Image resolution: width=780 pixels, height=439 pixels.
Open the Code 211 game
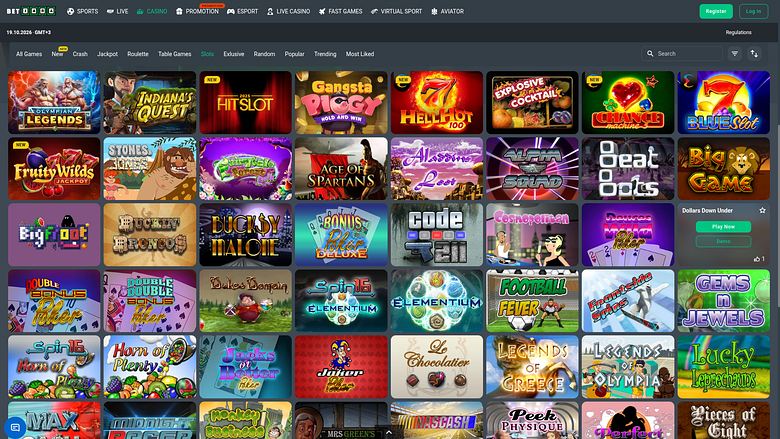tap(437, 235)
